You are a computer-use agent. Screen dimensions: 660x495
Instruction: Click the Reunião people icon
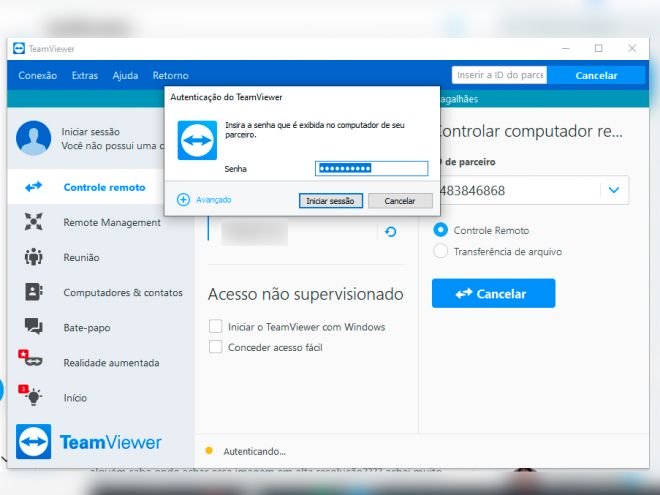34,257
